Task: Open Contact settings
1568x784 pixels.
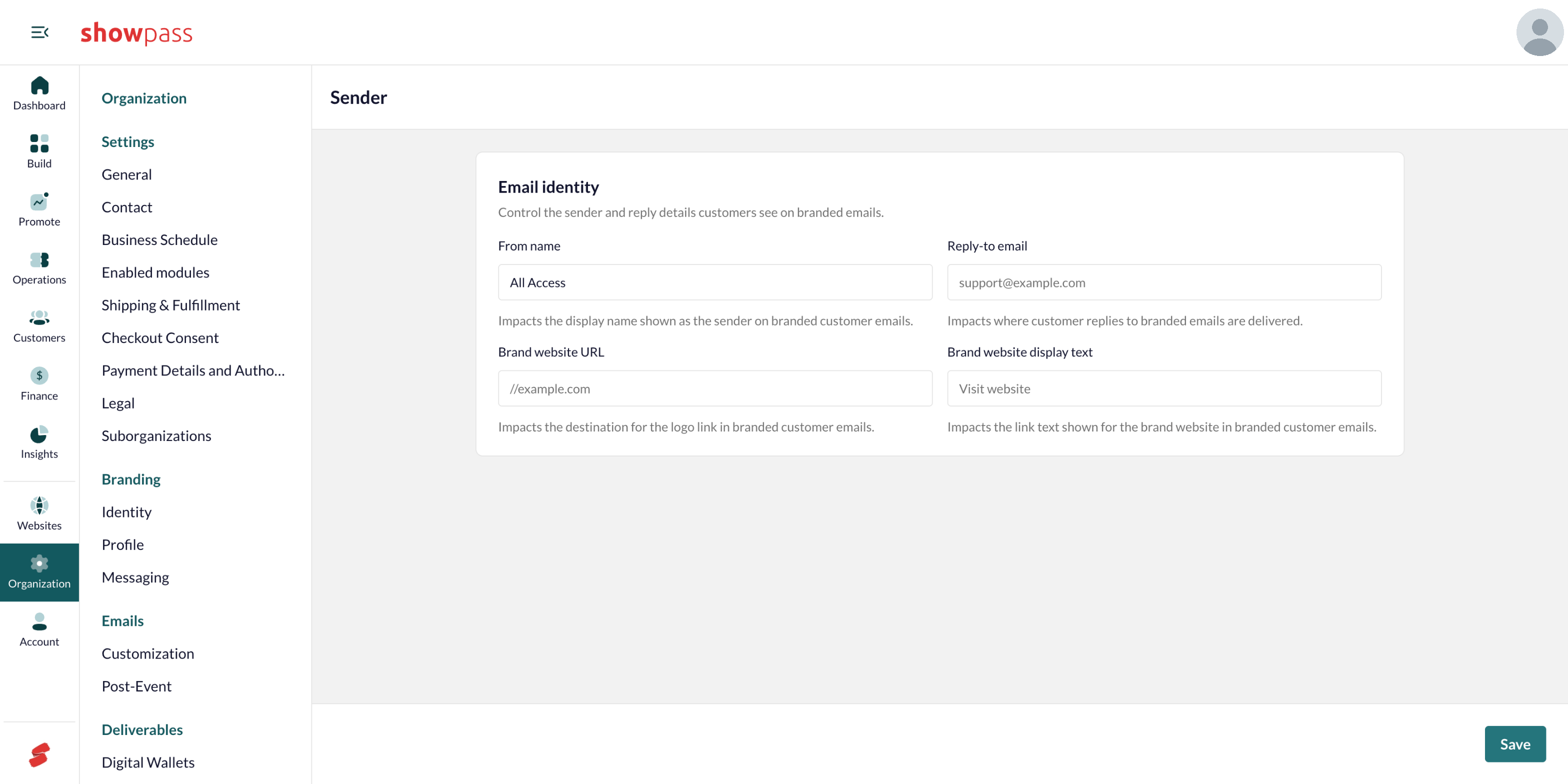Action: point(126,207)
